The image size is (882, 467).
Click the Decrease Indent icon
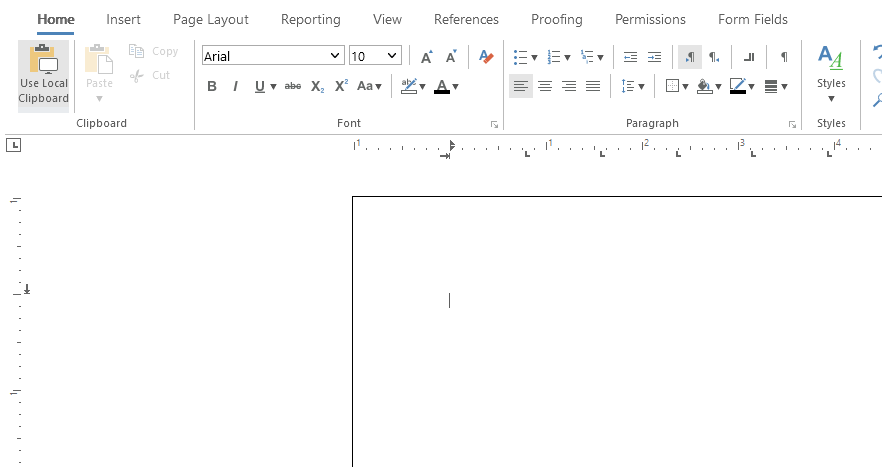[630, 57]
